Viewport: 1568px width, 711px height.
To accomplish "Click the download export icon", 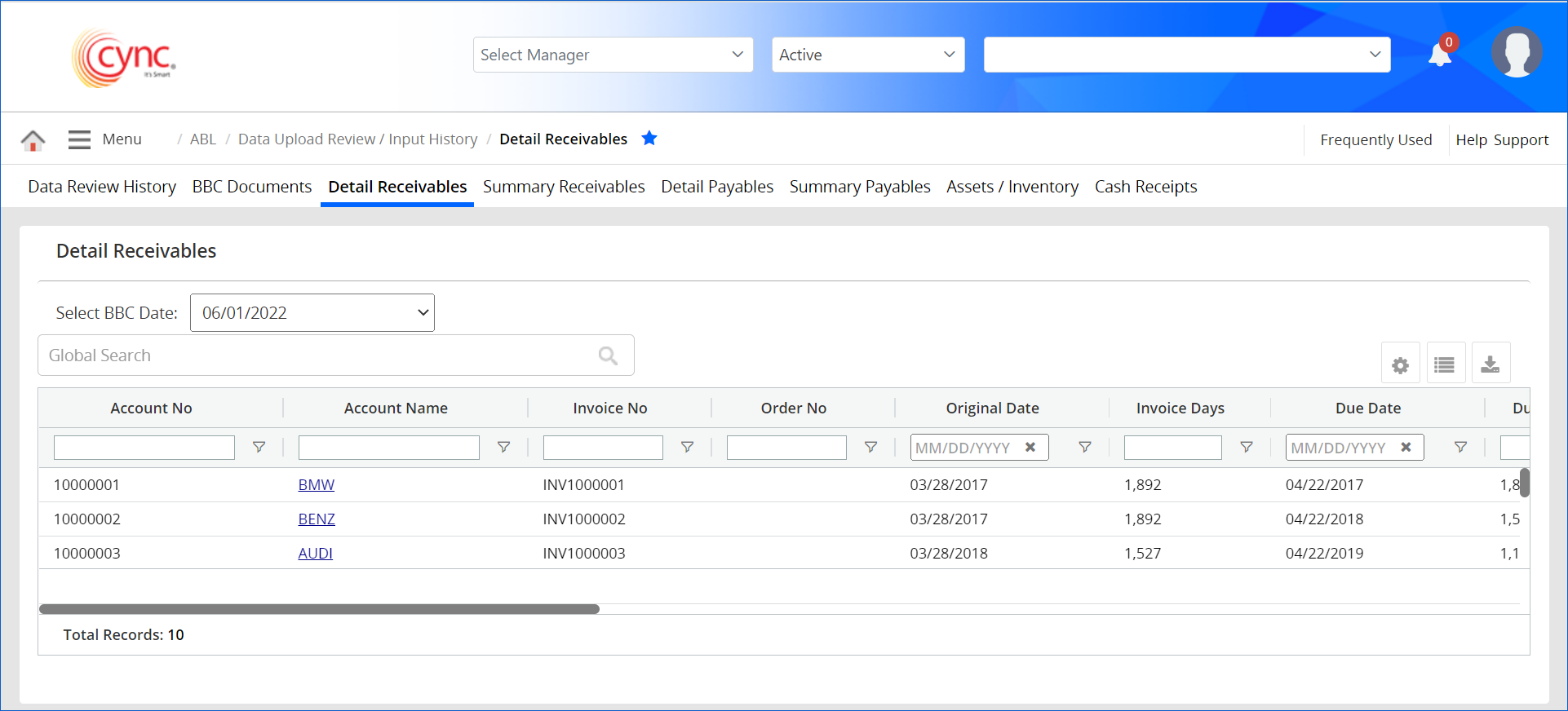I will point(1490,364).
